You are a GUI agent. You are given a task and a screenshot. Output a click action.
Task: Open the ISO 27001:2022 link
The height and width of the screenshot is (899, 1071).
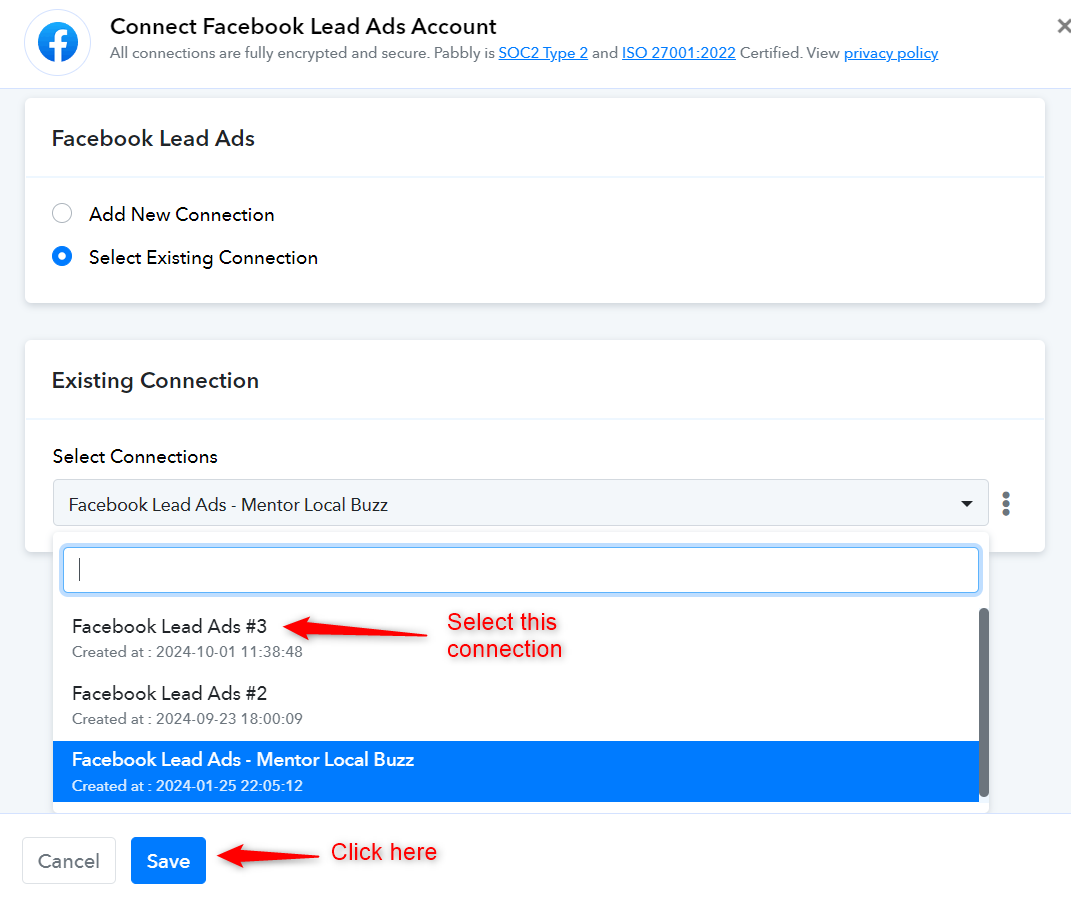[x=678, y=53]
